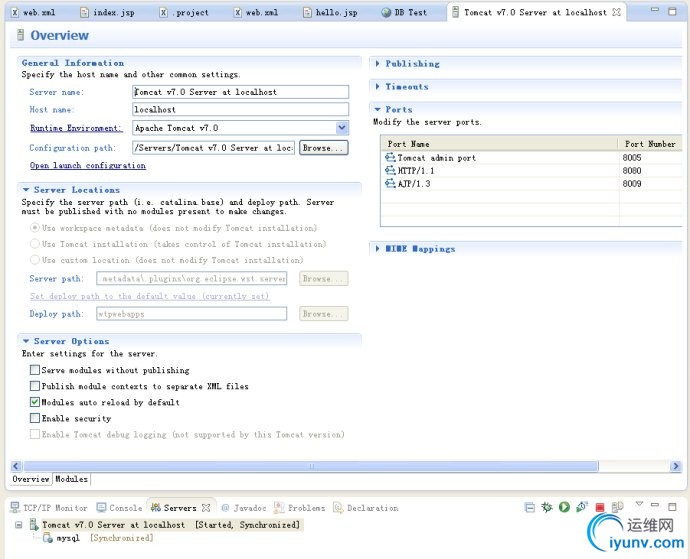Click Set deploy path to default value link
Image resolution: width=690 pixels, height=559 pixels.
[x=149, y=296]
